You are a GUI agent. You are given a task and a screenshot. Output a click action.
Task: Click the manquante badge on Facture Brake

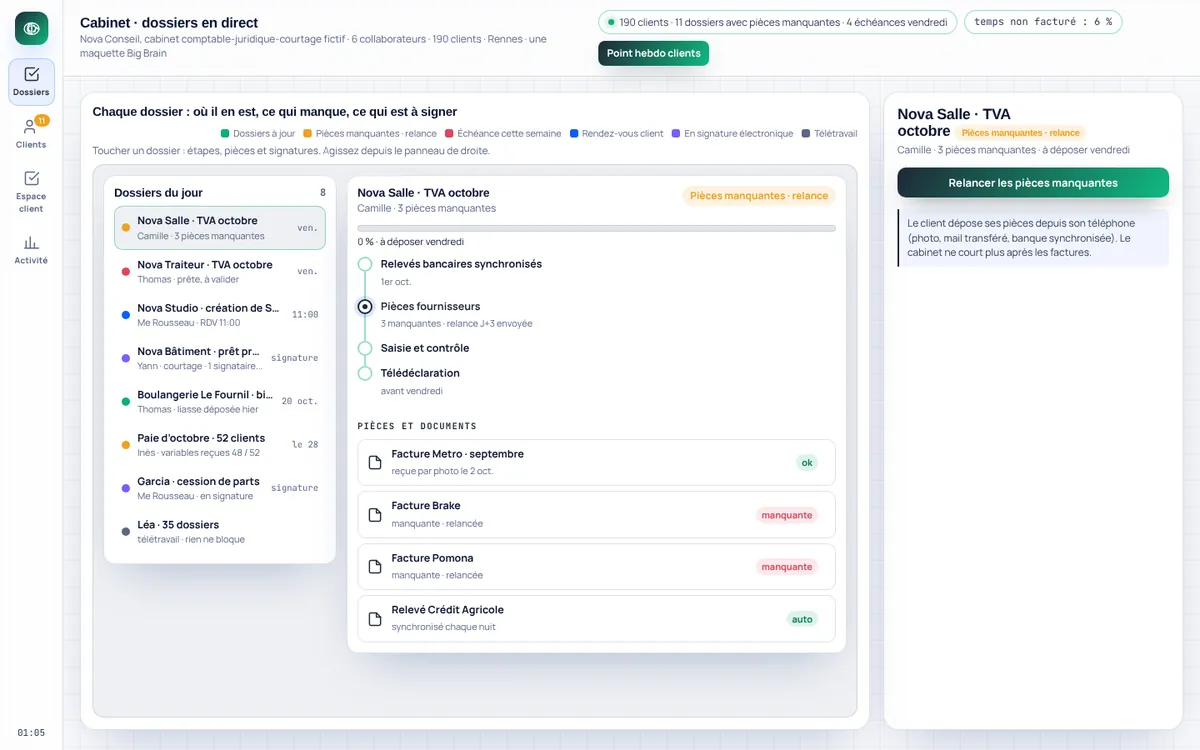pyautogui.click(x=787, y=515)
